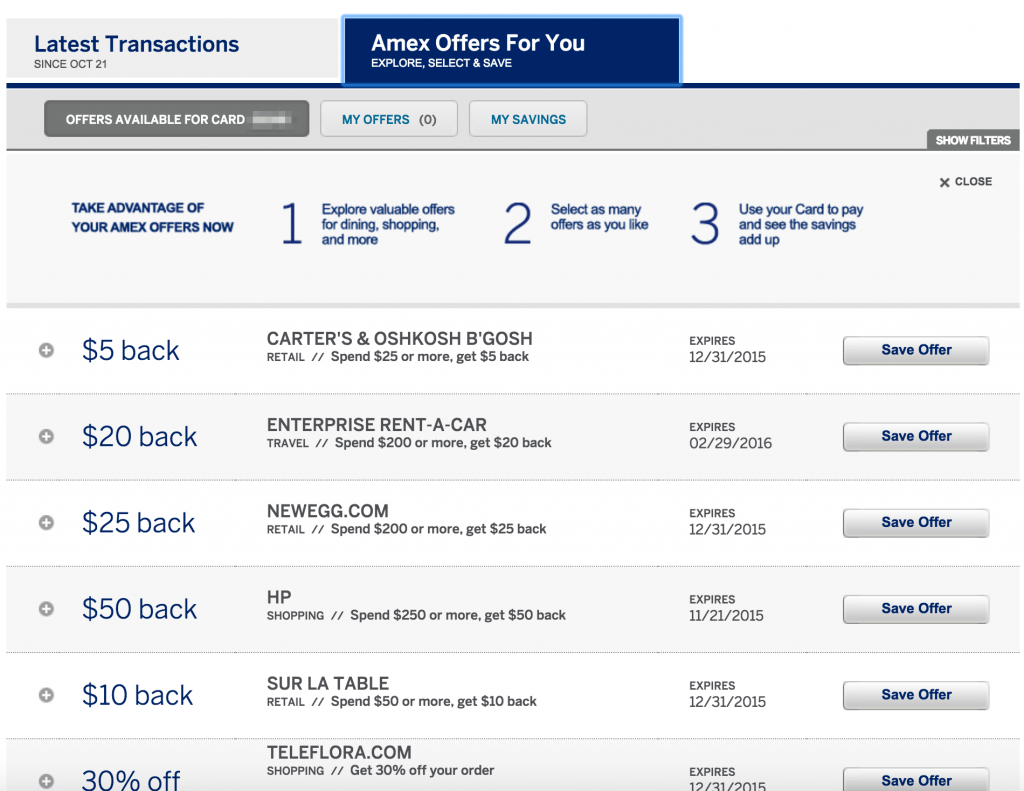Save the Sur La Table offer
Image resolution: width=1024 pixels, height=791 pixels.
click(x=915, y=694)
